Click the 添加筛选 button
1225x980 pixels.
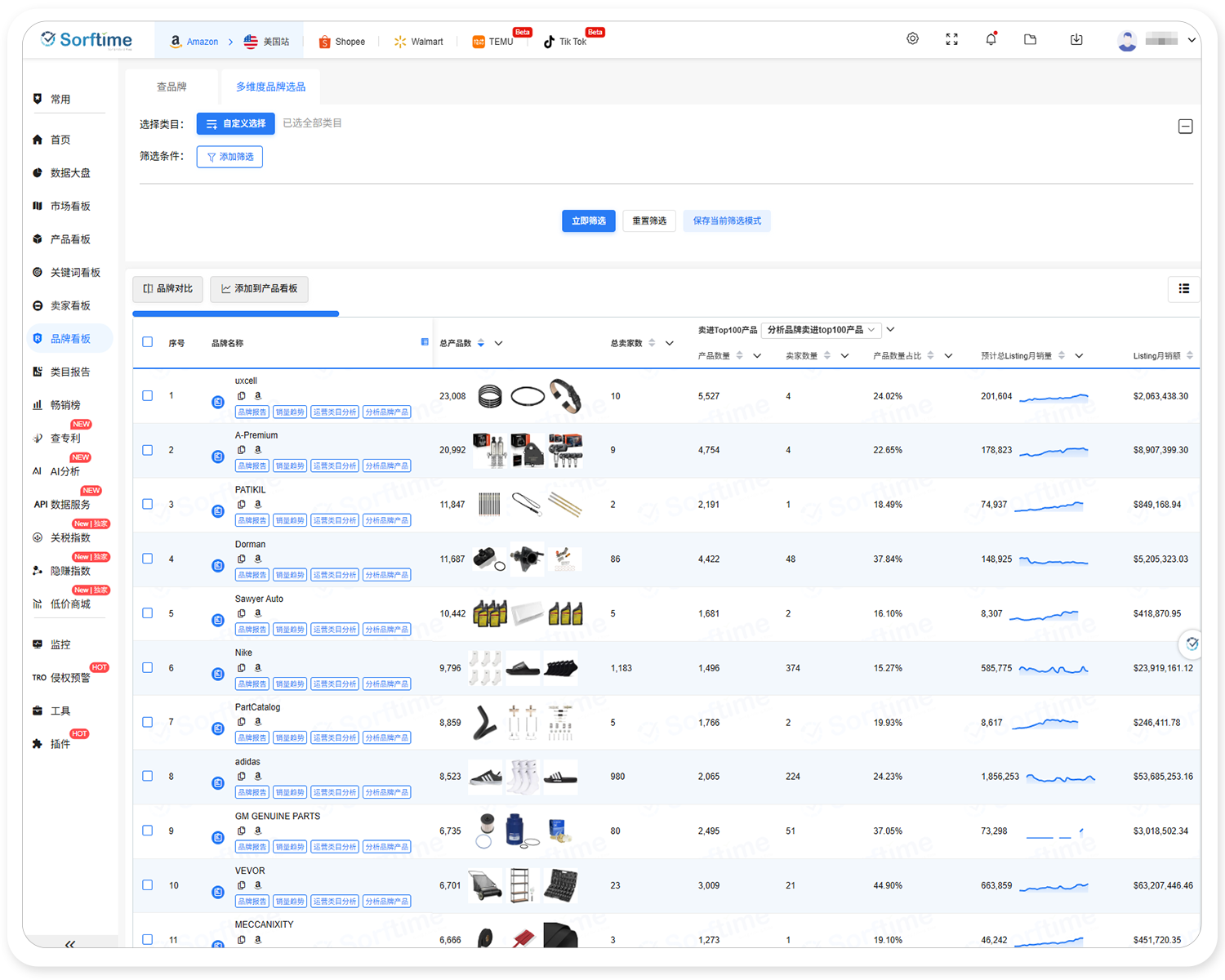pyautogui.click(x=229, y=157)
